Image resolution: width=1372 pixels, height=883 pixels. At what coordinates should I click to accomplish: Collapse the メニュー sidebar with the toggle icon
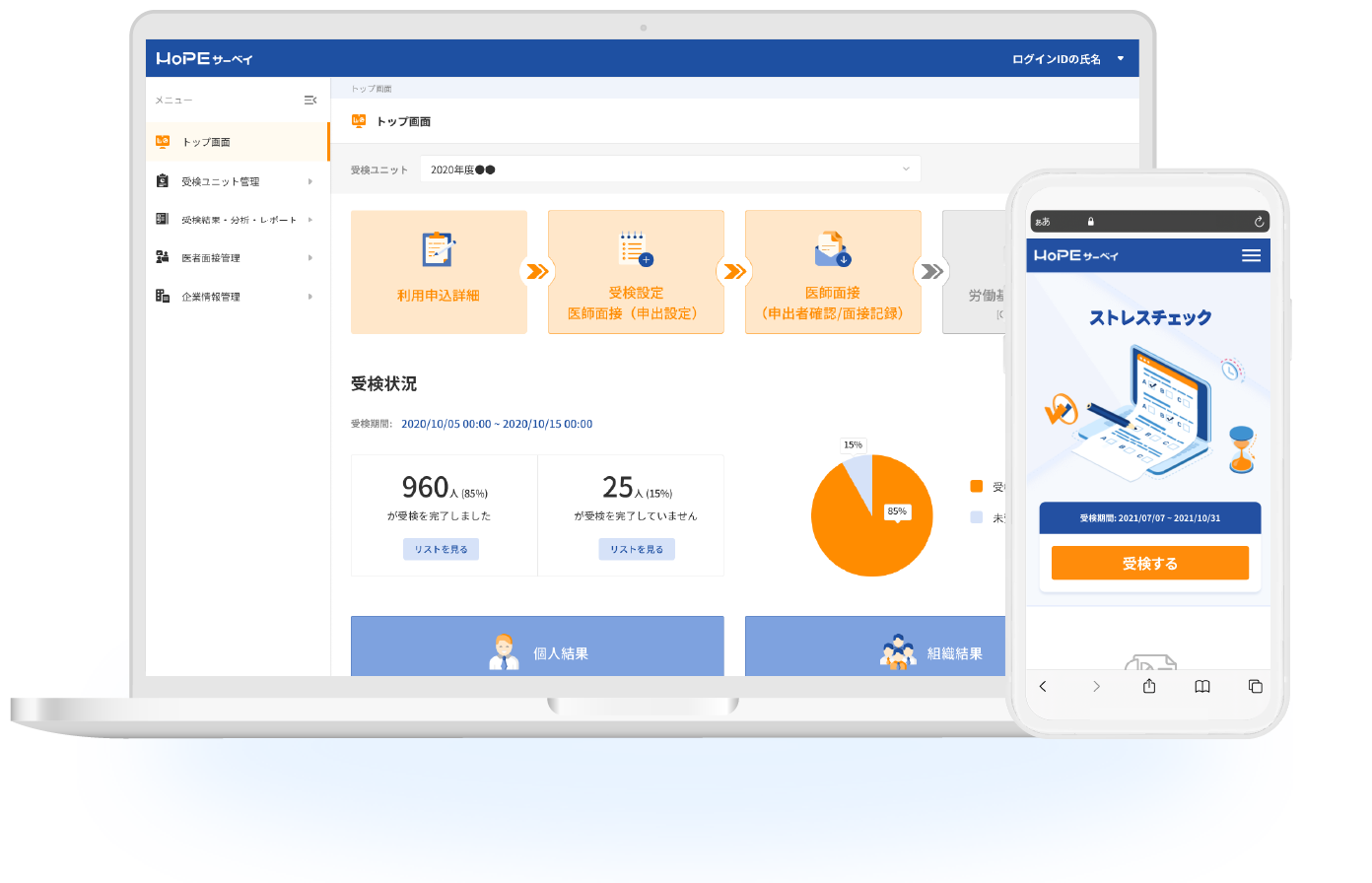point(310,101)
